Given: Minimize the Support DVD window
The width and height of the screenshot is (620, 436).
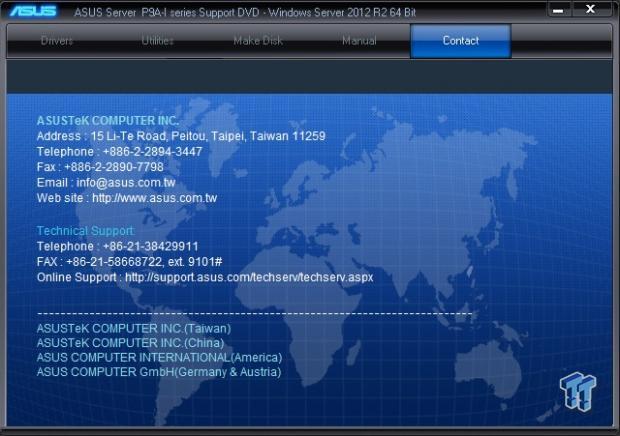Looking at the screenshot, I should tap(558, 9).
